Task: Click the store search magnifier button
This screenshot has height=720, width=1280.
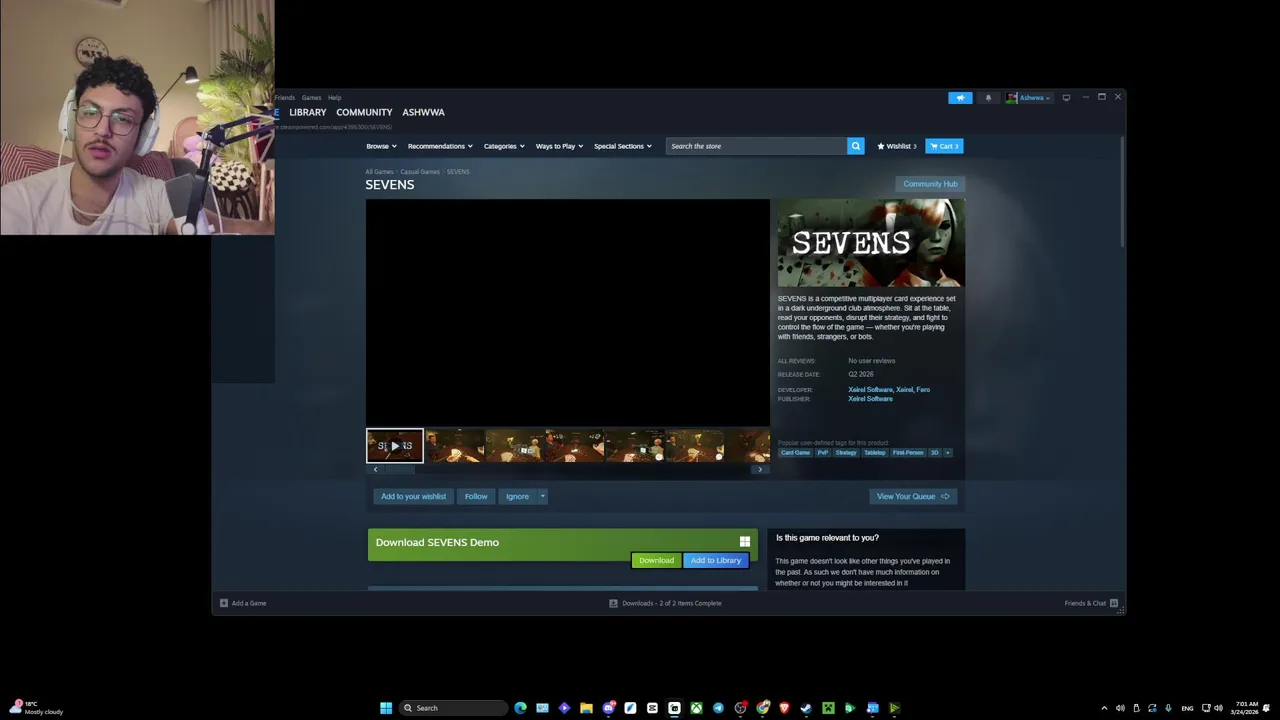Action: click(x=856, y=146)
